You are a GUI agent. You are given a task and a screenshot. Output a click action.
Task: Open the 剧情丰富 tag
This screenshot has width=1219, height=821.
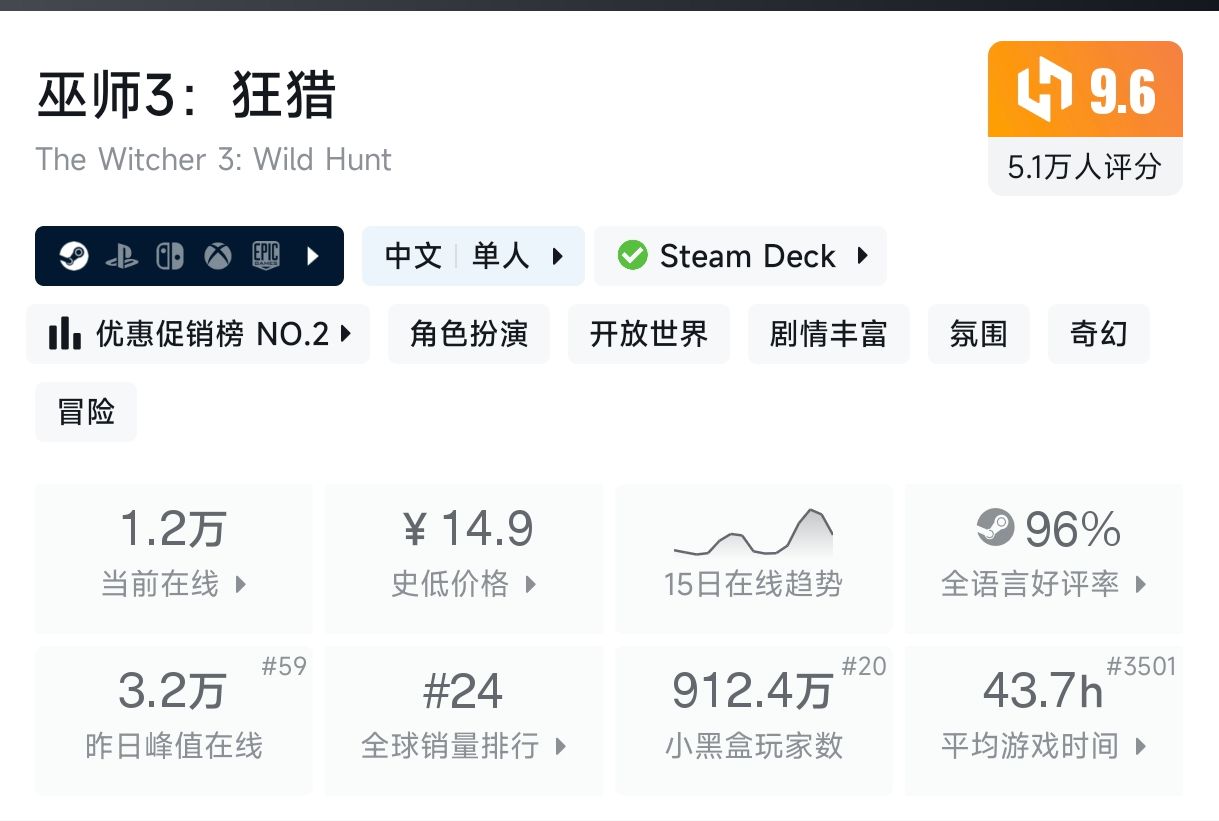pos(828,334)
